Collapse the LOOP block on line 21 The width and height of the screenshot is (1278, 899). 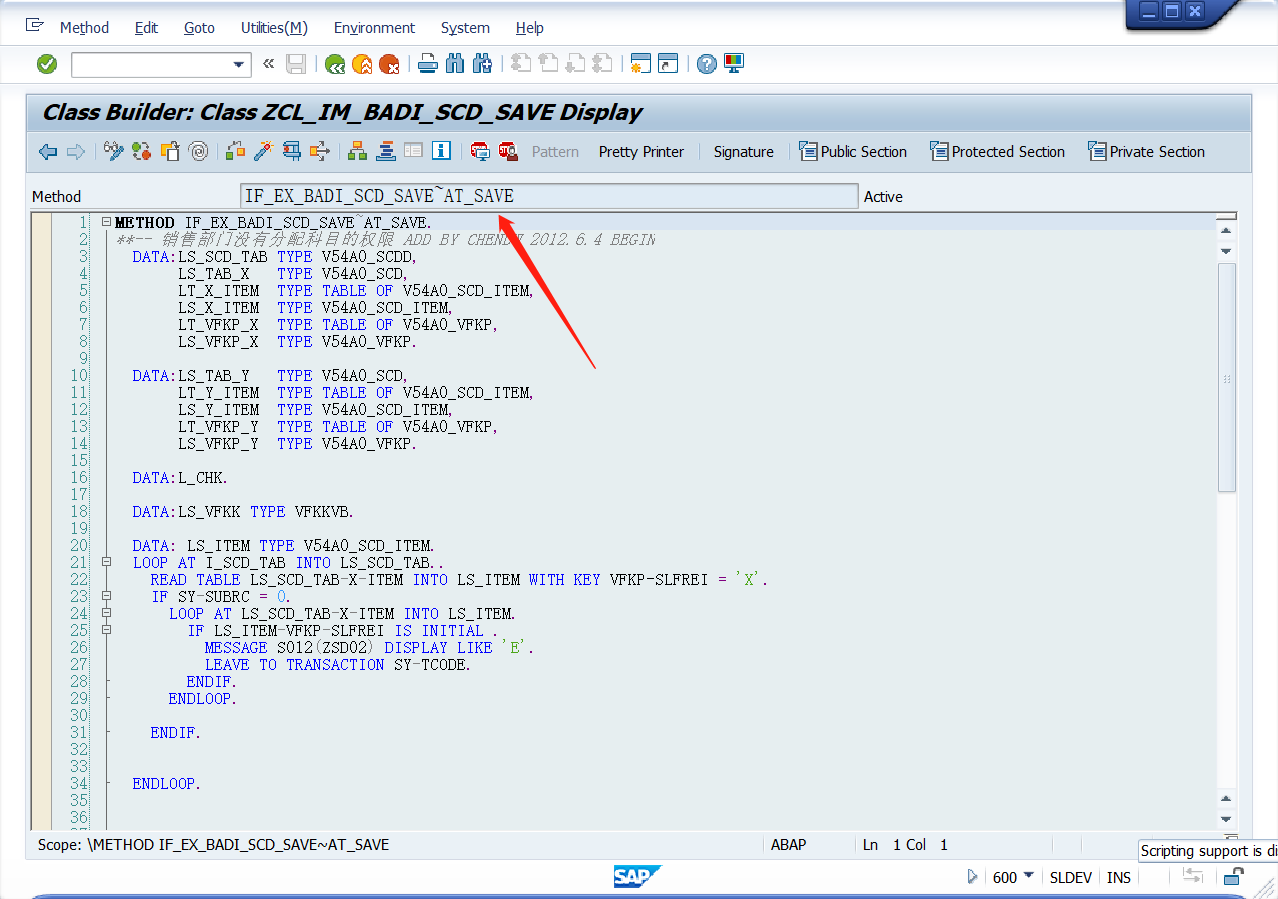105,562
